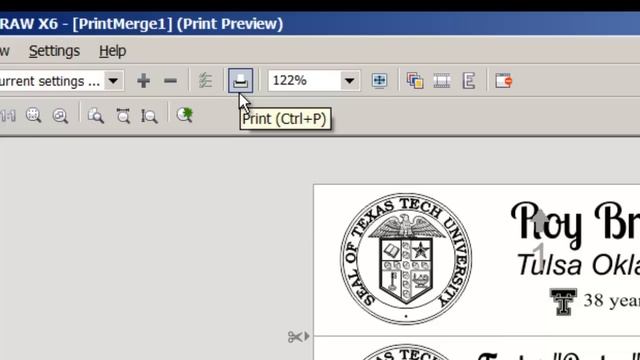Click the scissors cut marker
The image size is (640, 360).
[298, 337]
